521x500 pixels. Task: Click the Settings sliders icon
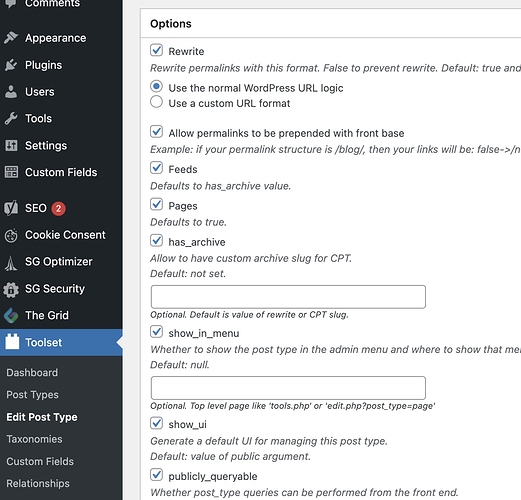click(11, 145)
